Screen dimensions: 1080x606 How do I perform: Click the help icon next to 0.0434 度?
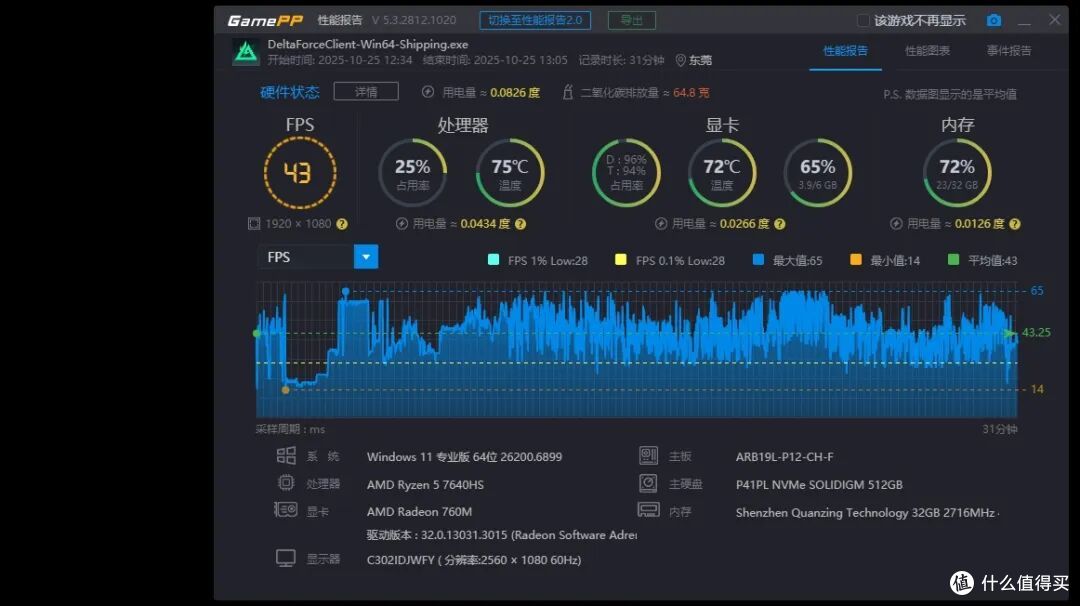[x=520, y=224]
